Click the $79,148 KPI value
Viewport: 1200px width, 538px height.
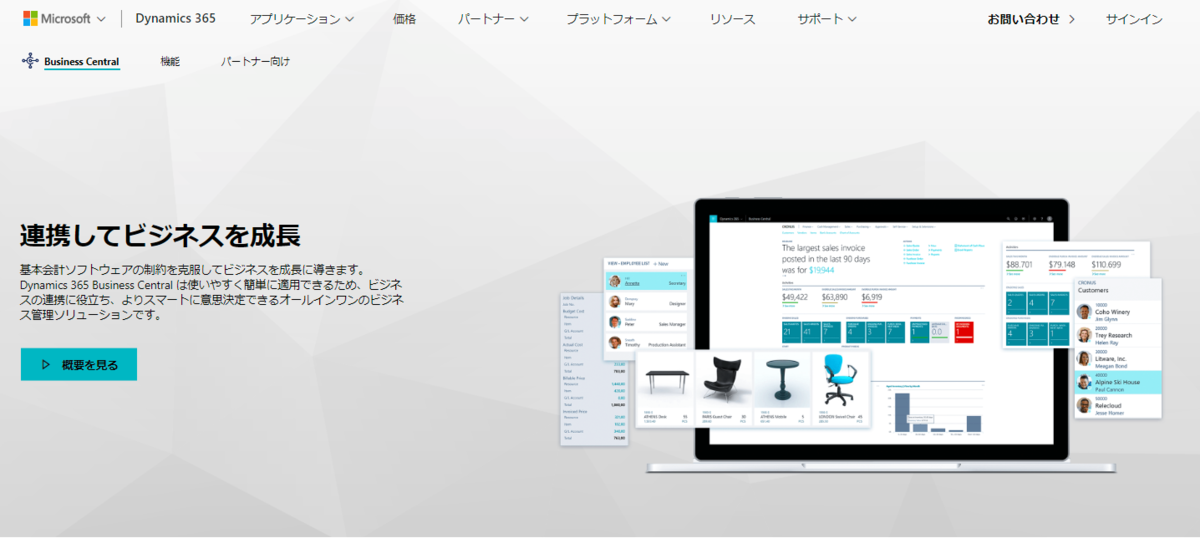point(1062,265)
